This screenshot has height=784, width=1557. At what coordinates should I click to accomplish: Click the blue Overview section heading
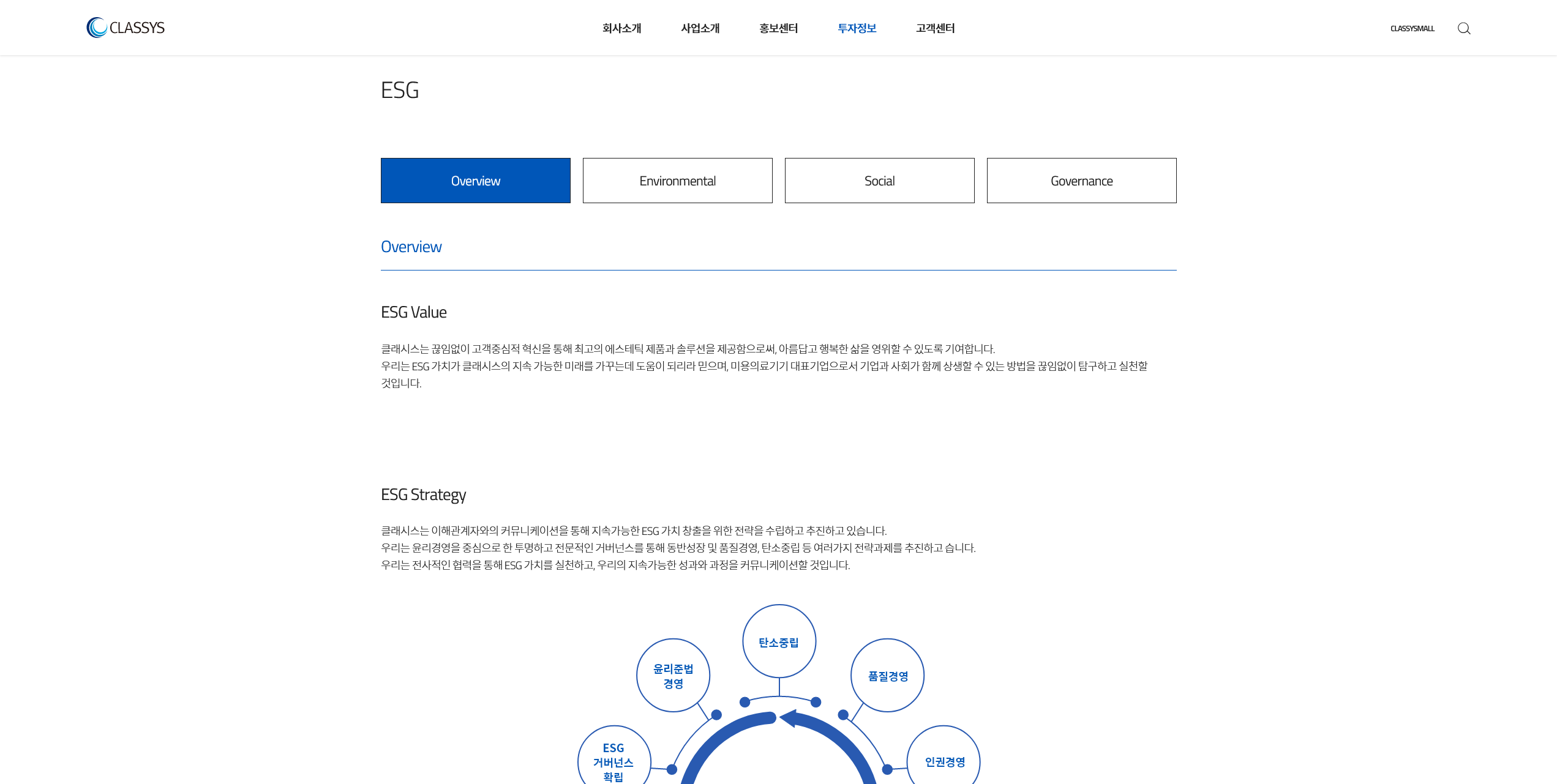click(411, 247)
